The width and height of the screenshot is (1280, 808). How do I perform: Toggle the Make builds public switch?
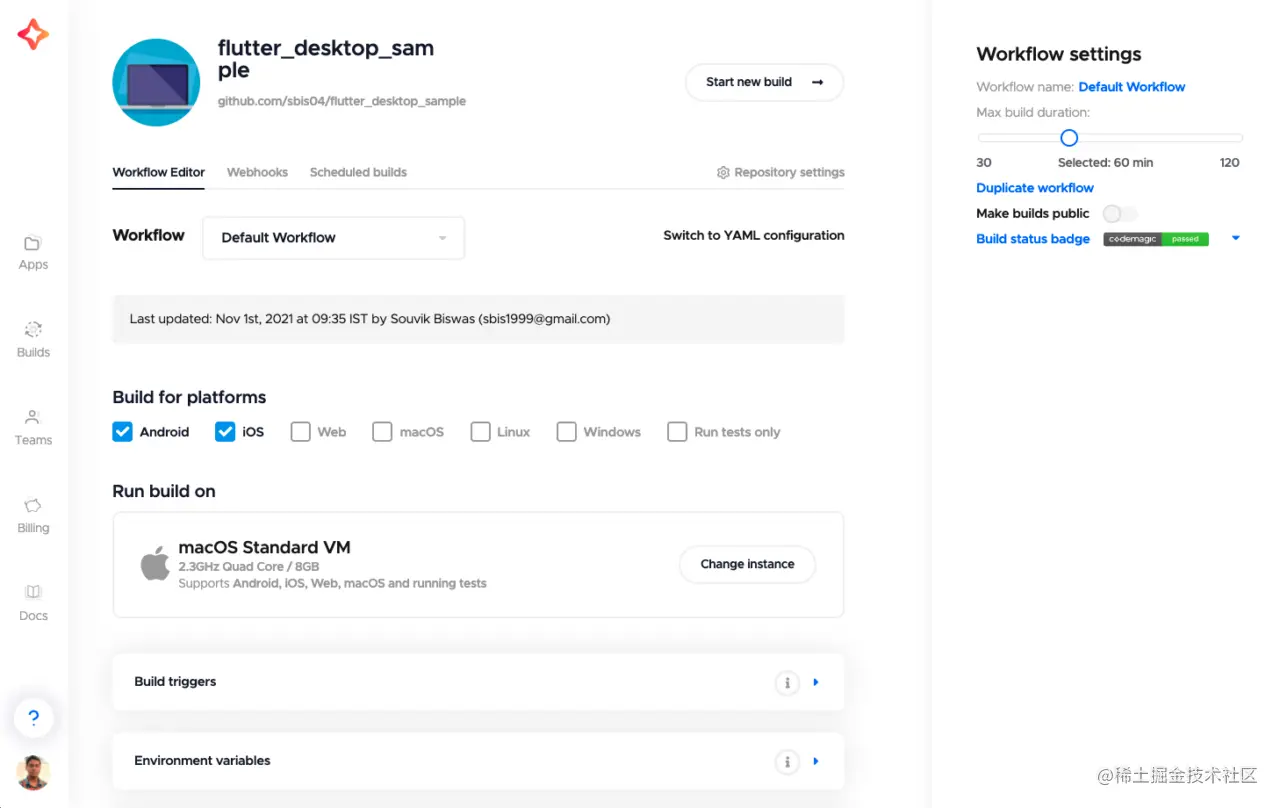1120,213
